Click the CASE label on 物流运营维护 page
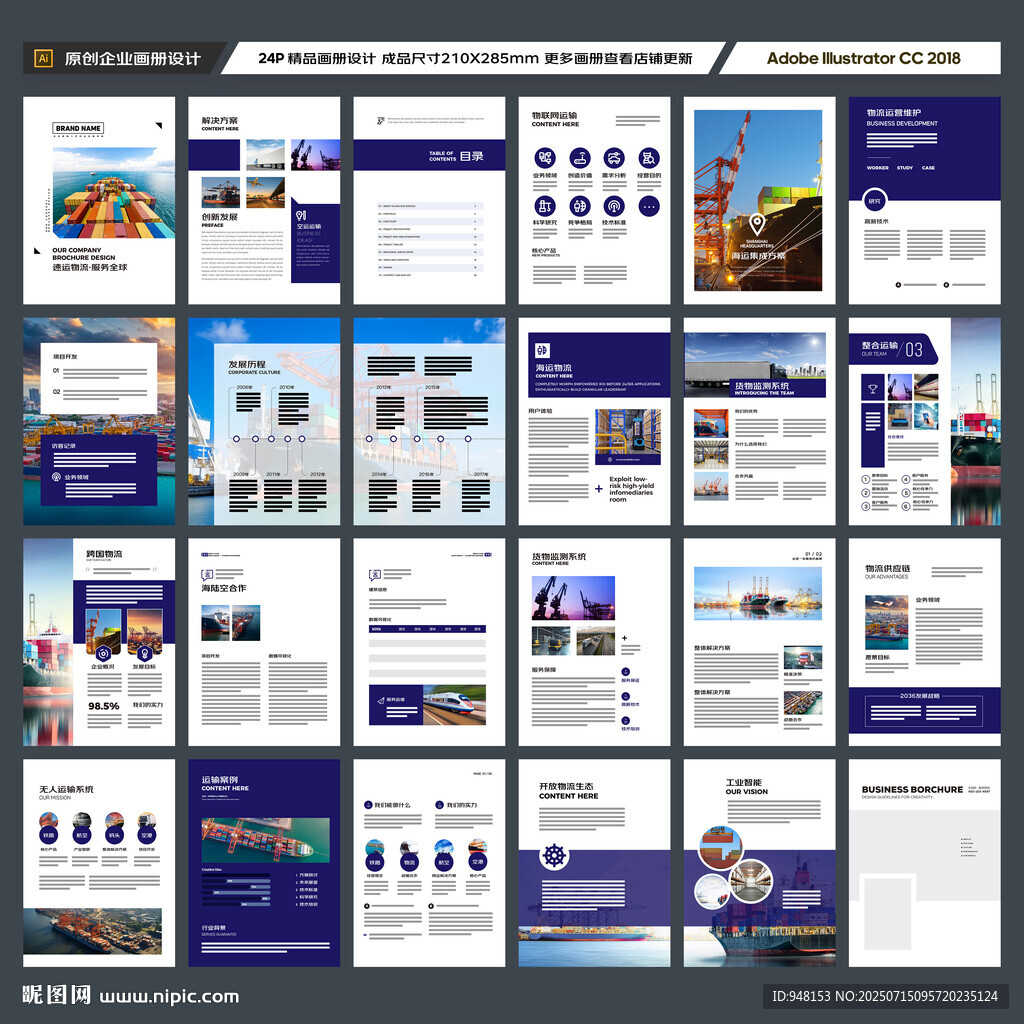Image resolution: width=1024 pixels, height=1024 pixels. (928, 168)
